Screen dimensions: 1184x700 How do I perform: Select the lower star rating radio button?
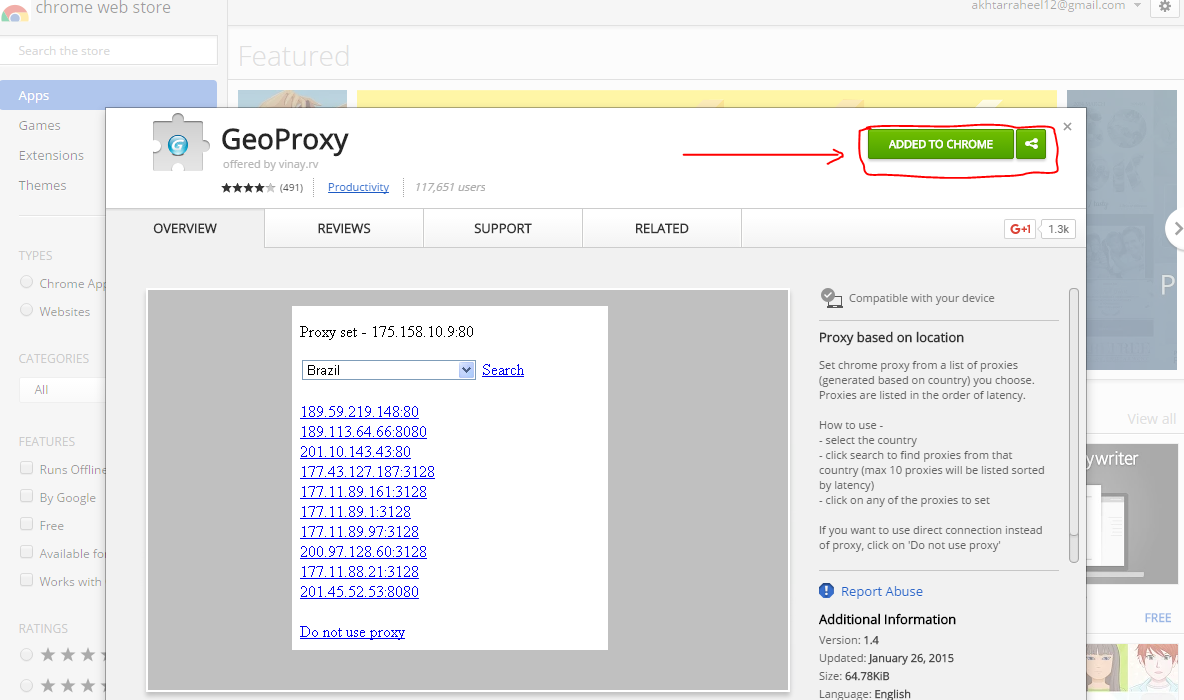(x=26, y=686)
